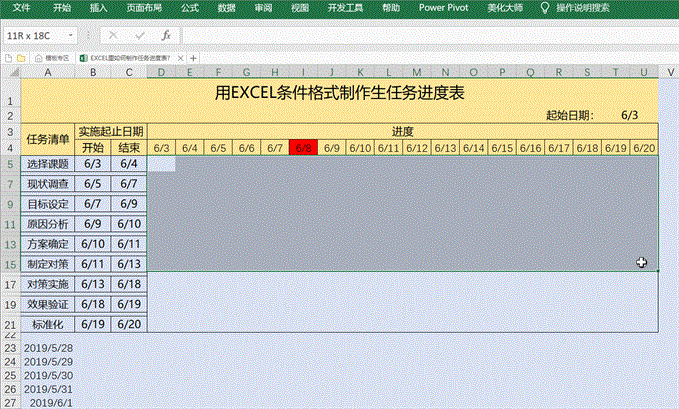Screen dimensions: 679x409
Task: Click the lightbulb search icon
Action: pyautogui.click(x=545, y=7)
